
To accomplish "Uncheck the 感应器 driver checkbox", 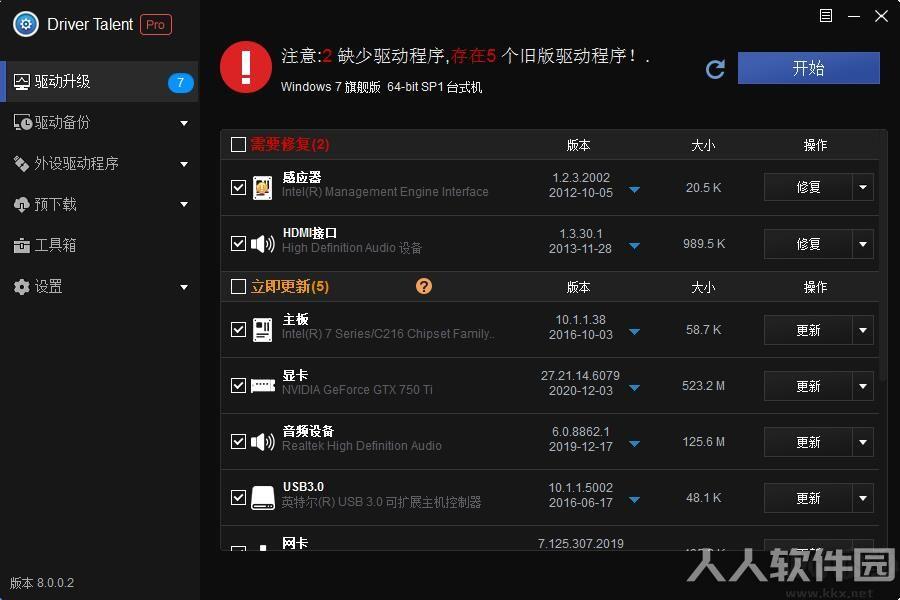I will coord(238,187).
